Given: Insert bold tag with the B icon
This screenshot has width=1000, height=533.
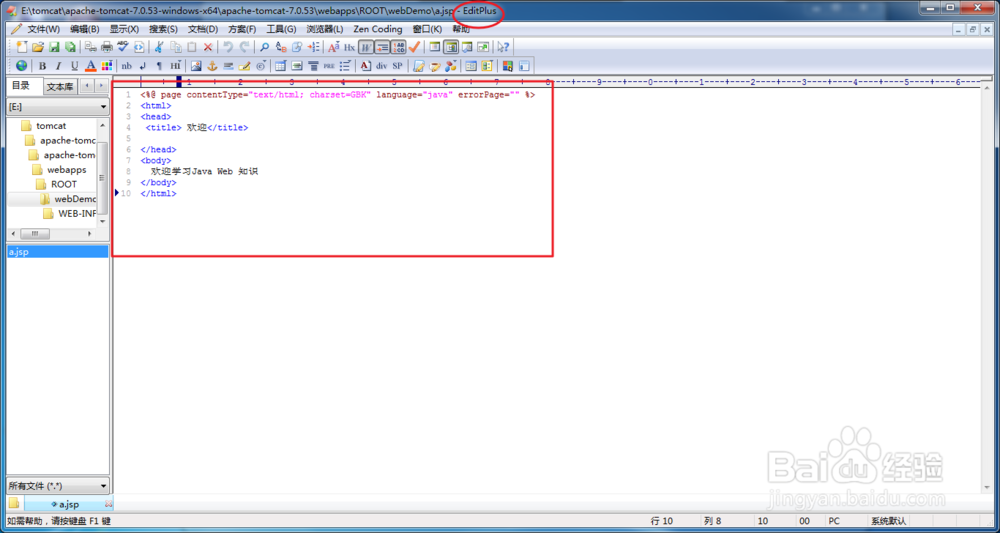Looking at the screenshot, I should point(42,66).
